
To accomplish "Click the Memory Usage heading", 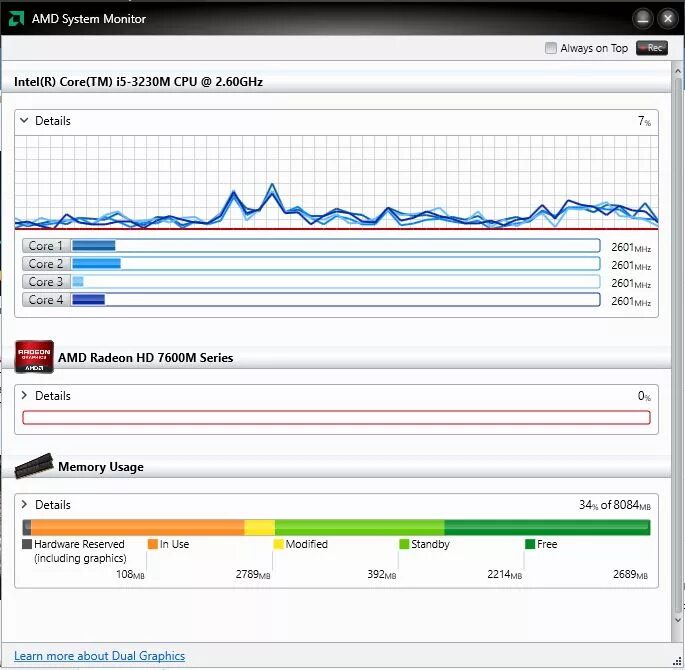I will [101, 467].
